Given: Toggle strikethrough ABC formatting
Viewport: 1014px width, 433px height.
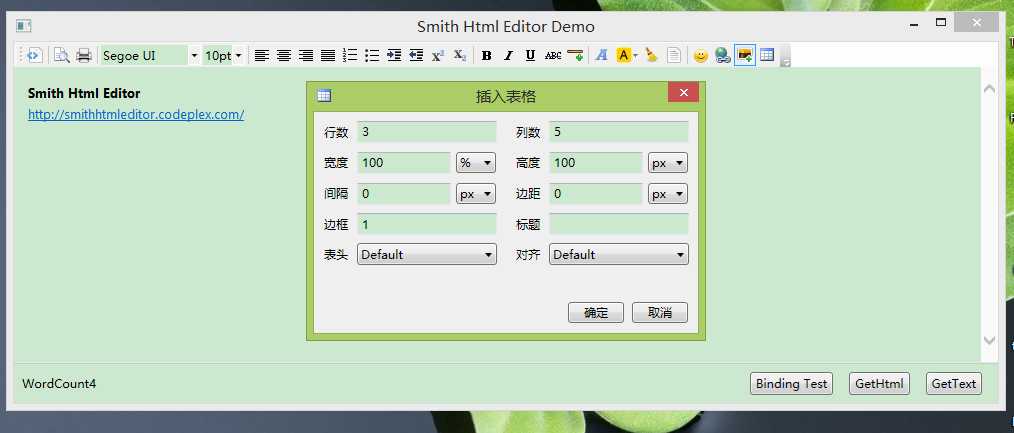Looking at the screenshot, I should [x=553, y=56].
